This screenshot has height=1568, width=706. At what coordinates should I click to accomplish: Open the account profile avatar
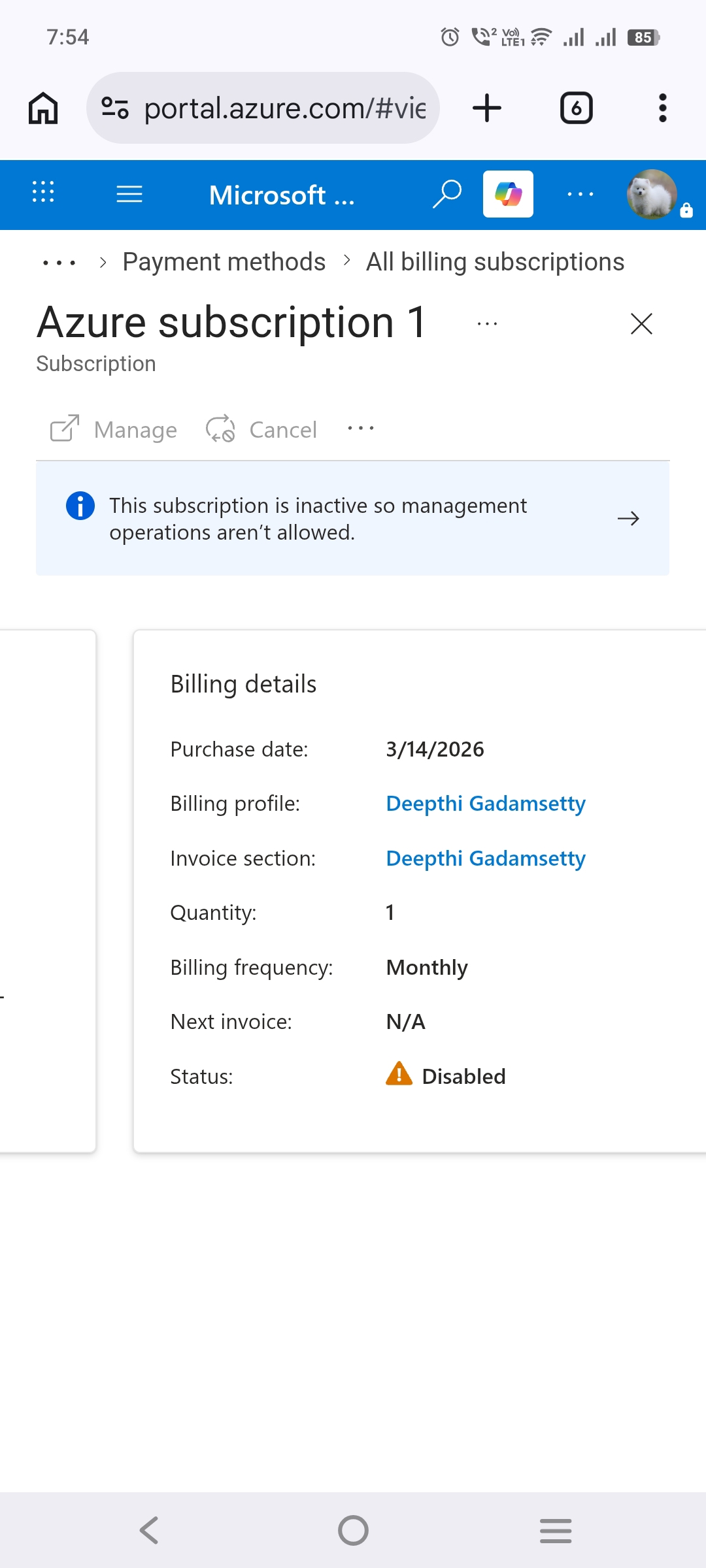pos(652,194)
